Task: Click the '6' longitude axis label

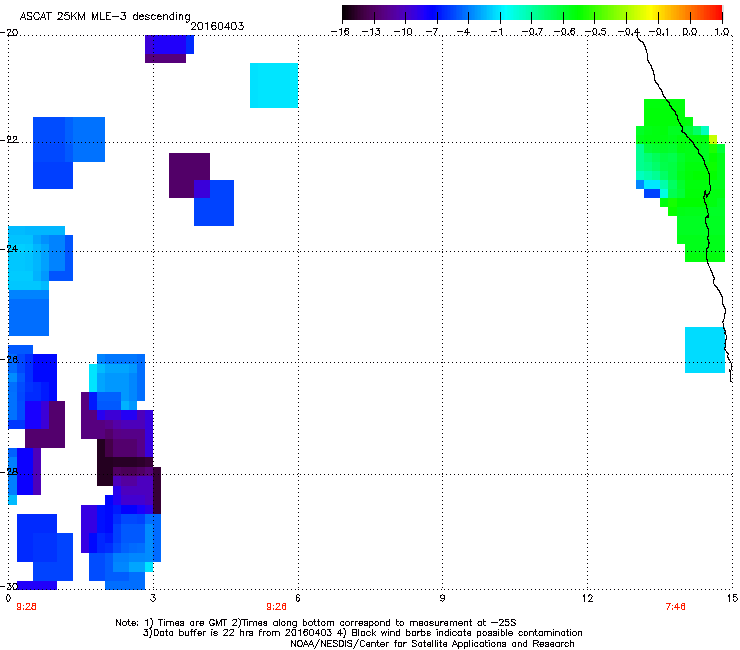Action: (298, 599)
